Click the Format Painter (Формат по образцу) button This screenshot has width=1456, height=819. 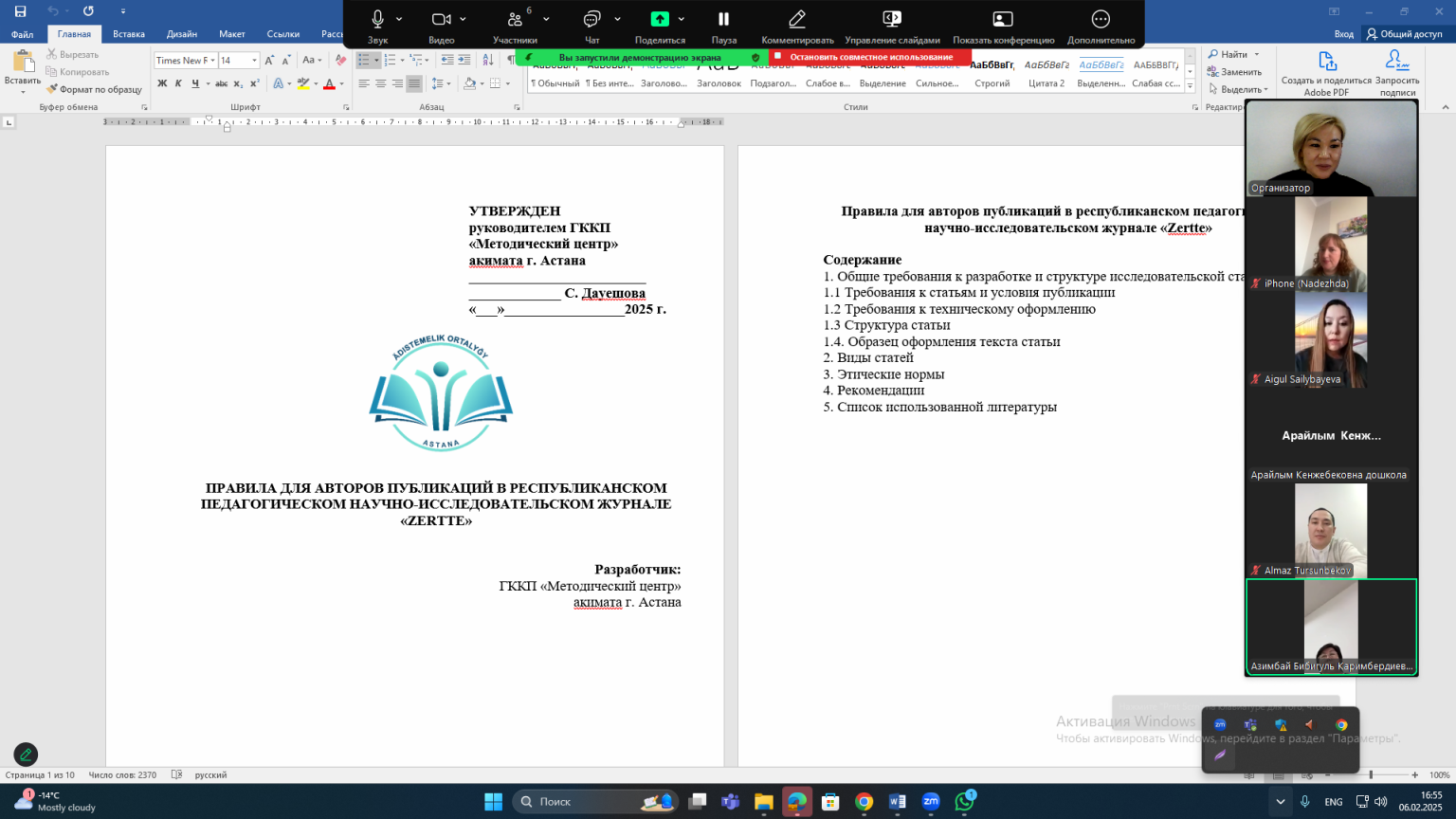pos(94,89)
